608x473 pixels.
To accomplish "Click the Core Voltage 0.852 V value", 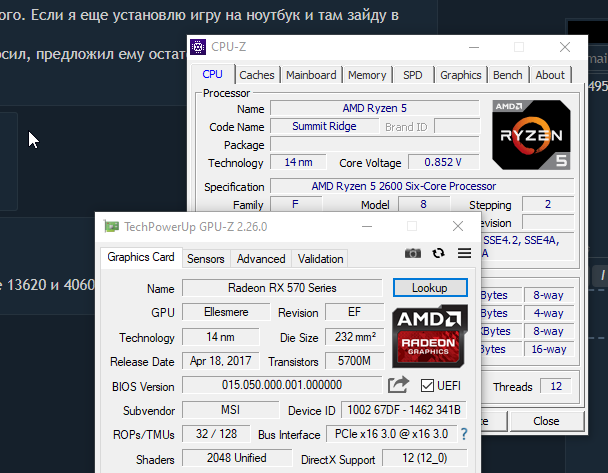I will (x=444, y=162).
